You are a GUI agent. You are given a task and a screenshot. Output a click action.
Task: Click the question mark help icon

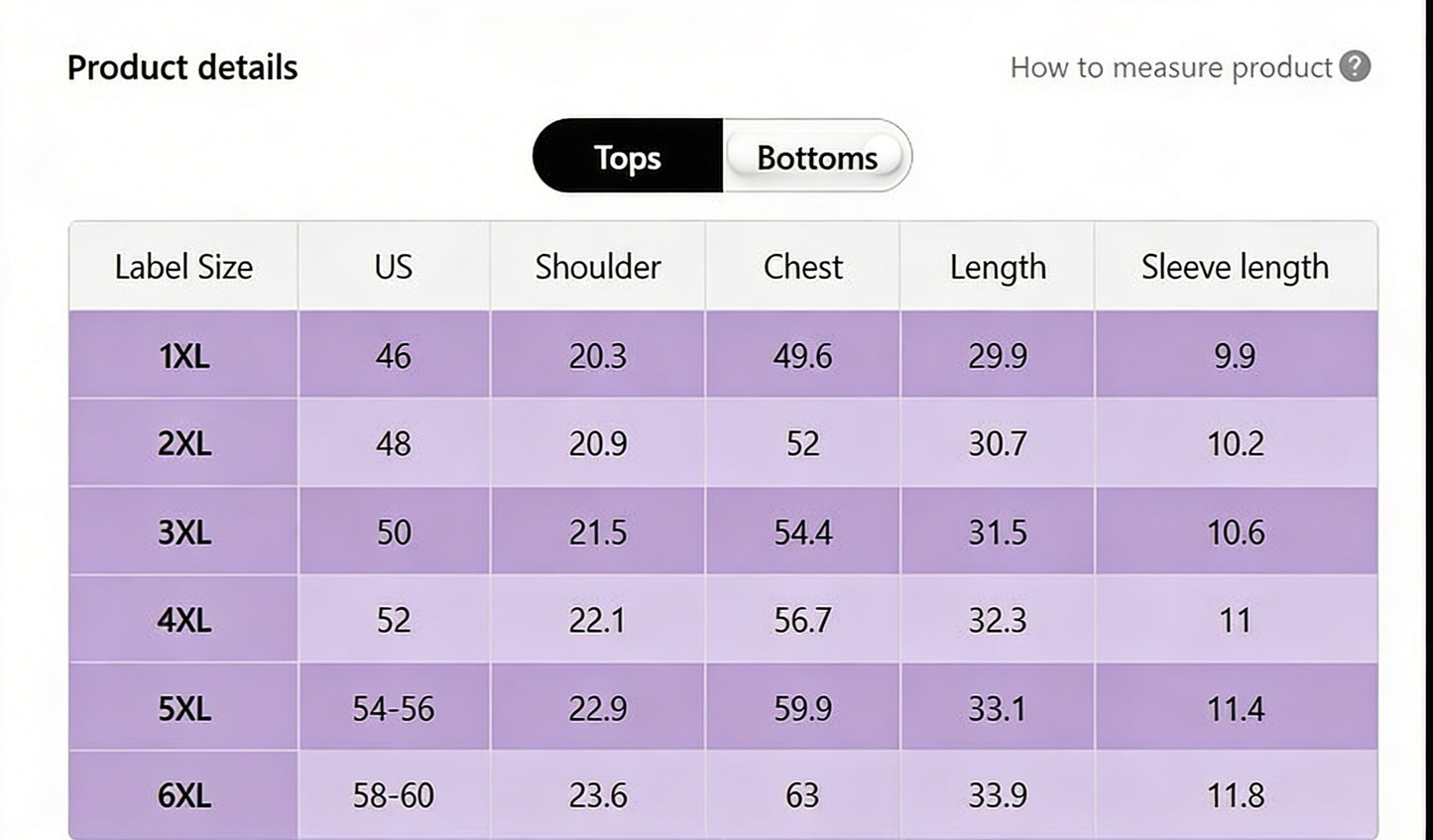click(1355, 66)
